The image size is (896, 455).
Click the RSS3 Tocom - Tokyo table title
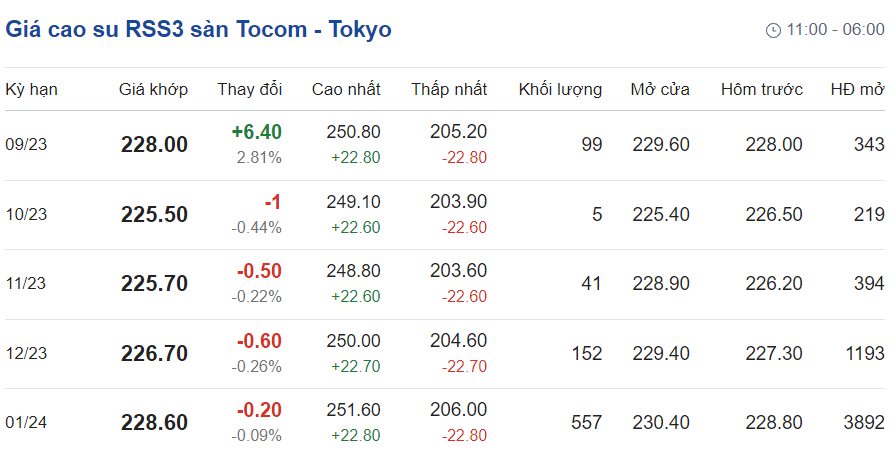[199, 29]
